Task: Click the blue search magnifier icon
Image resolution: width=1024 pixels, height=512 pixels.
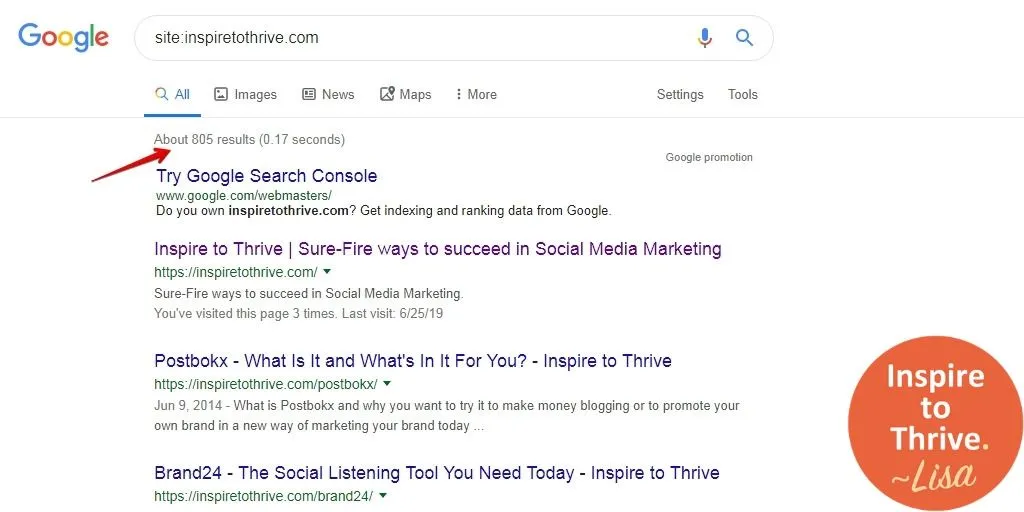Action: point(744,37)
